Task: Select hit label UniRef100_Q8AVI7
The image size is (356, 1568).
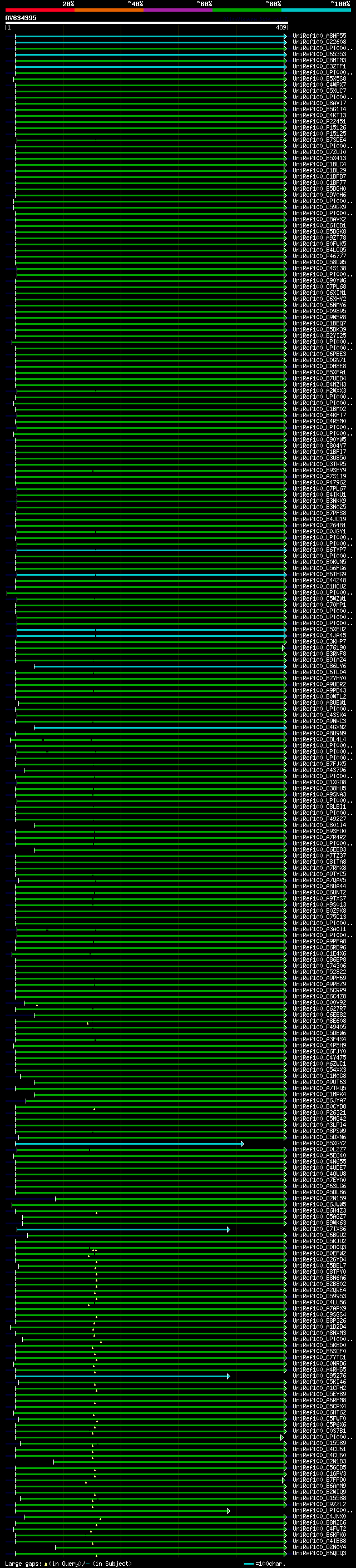Action: pyautogui.click(x=319, y=103)
